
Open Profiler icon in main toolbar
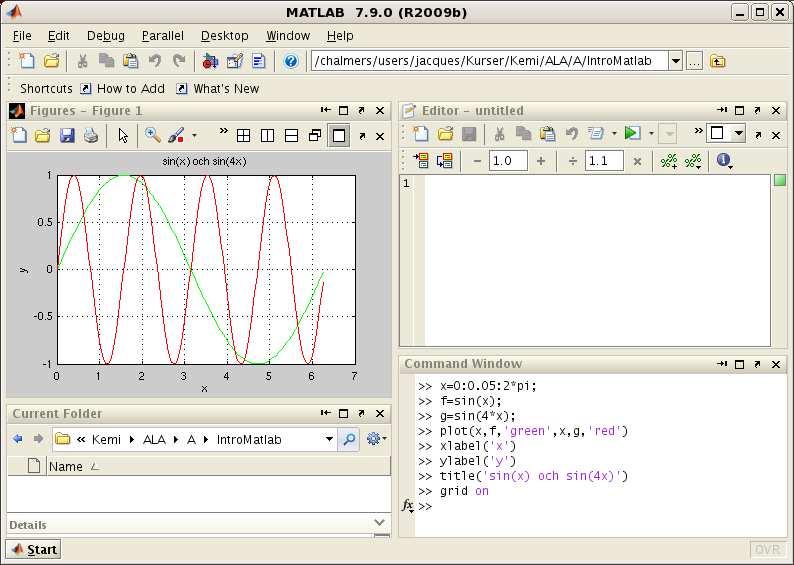(259, 61)
